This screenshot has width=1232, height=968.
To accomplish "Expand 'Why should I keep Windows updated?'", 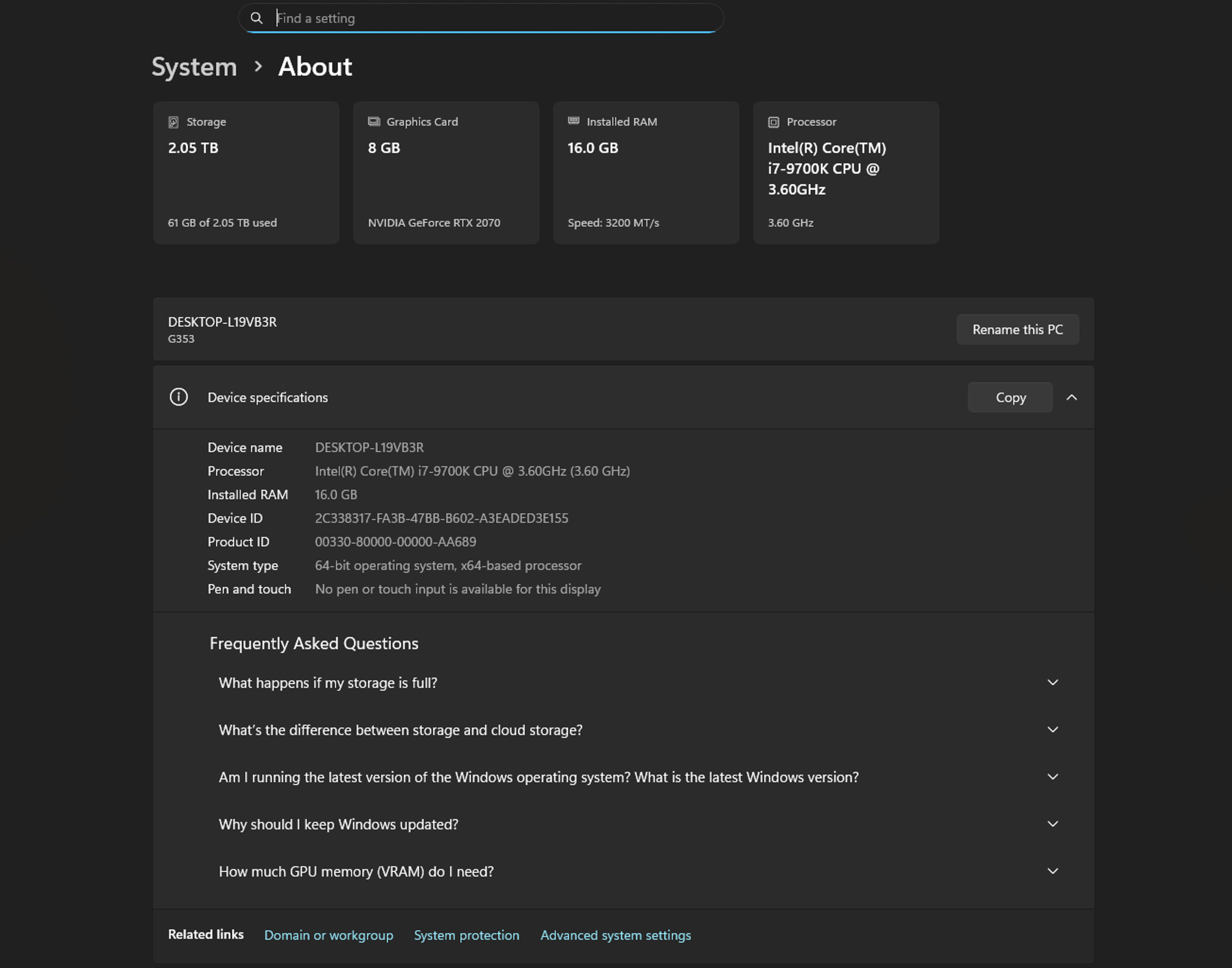I will click(x=1053, y=824).
